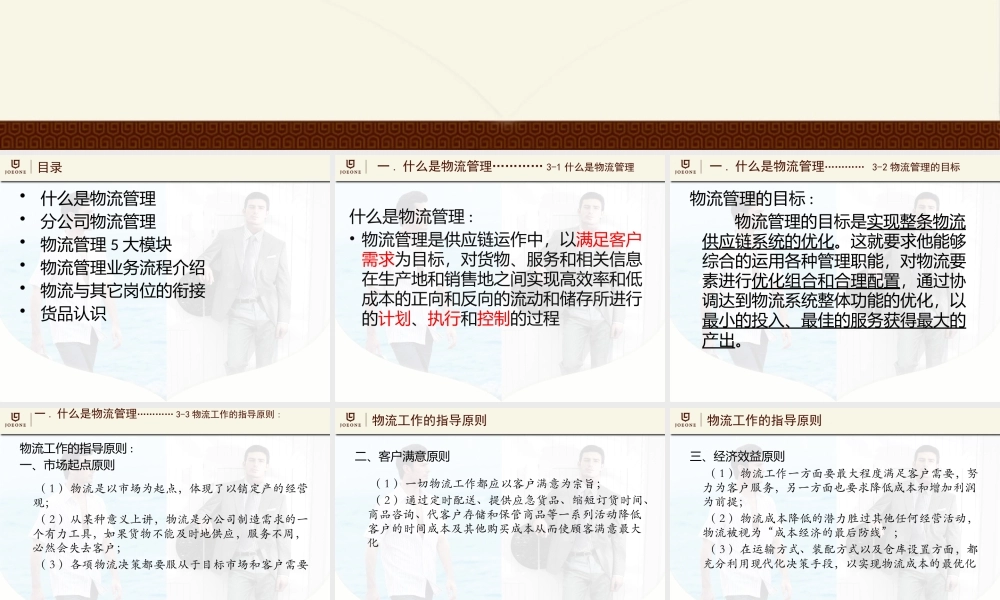Click the header label '3-1 什么是物流管理'
This screenshot has height=600, width=1000.
pos(590,168)
